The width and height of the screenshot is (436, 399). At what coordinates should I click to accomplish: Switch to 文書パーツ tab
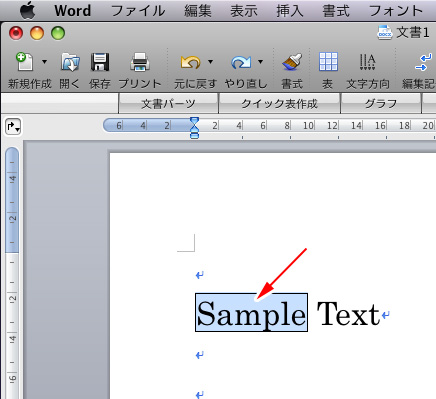tap(168, 104)
